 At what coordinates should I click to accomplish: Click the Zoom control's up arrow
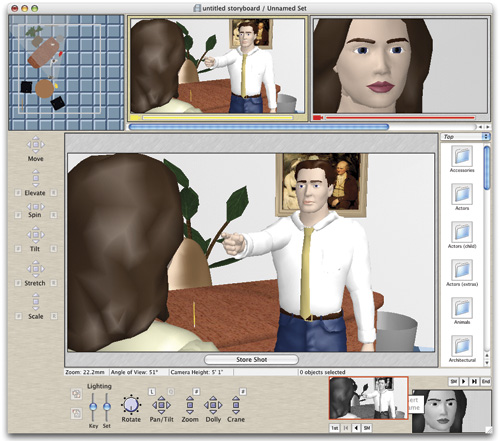(x=190, y=398)
